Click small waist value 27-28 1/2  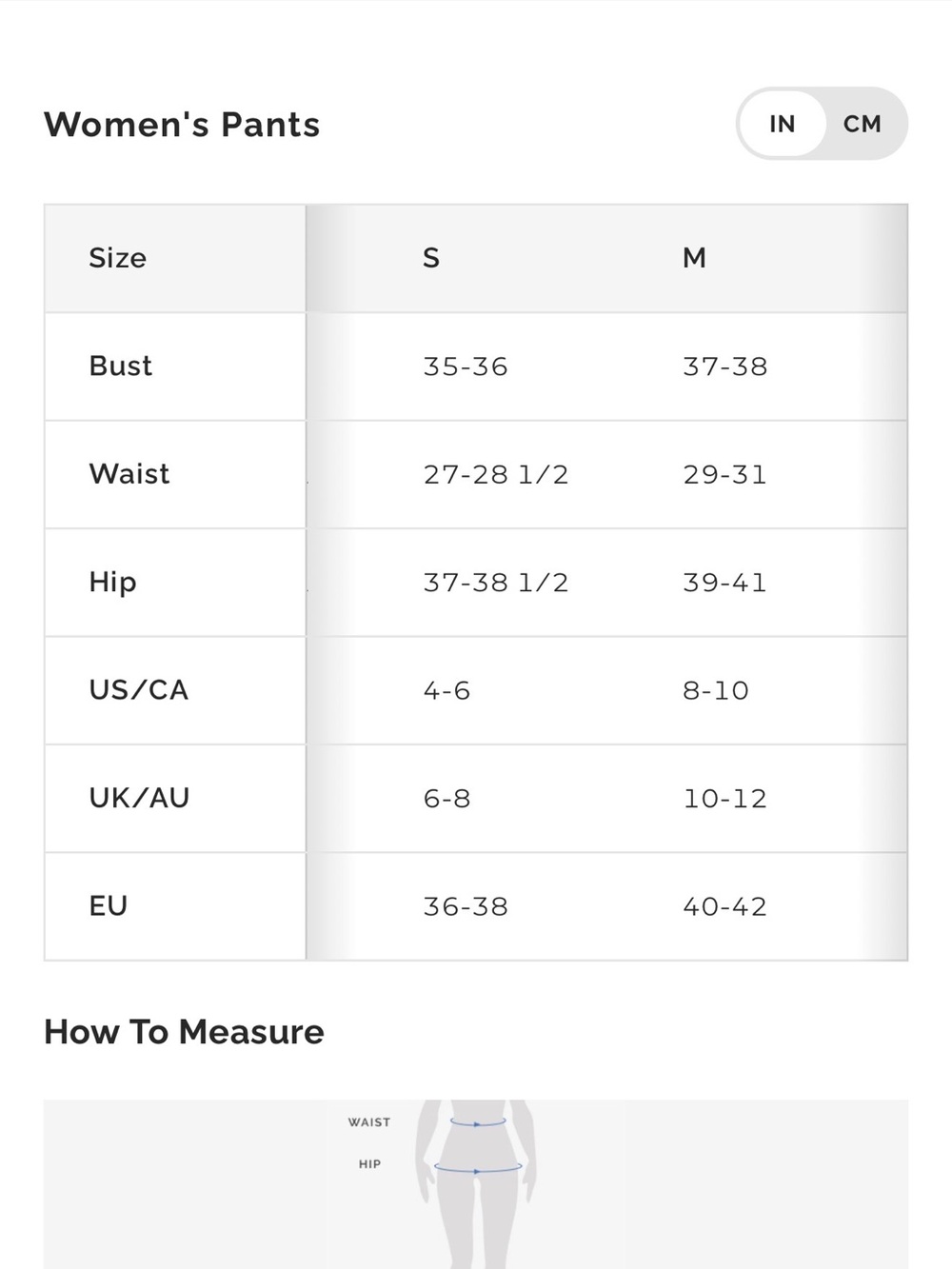496,474
